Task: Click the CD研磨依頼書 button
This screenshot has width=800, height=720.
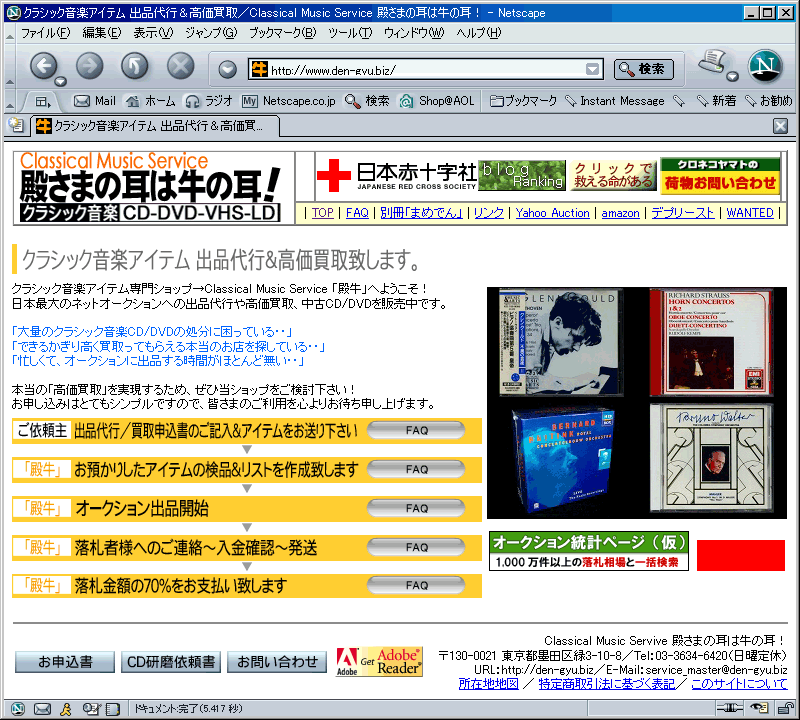Action: click(171, 662)
